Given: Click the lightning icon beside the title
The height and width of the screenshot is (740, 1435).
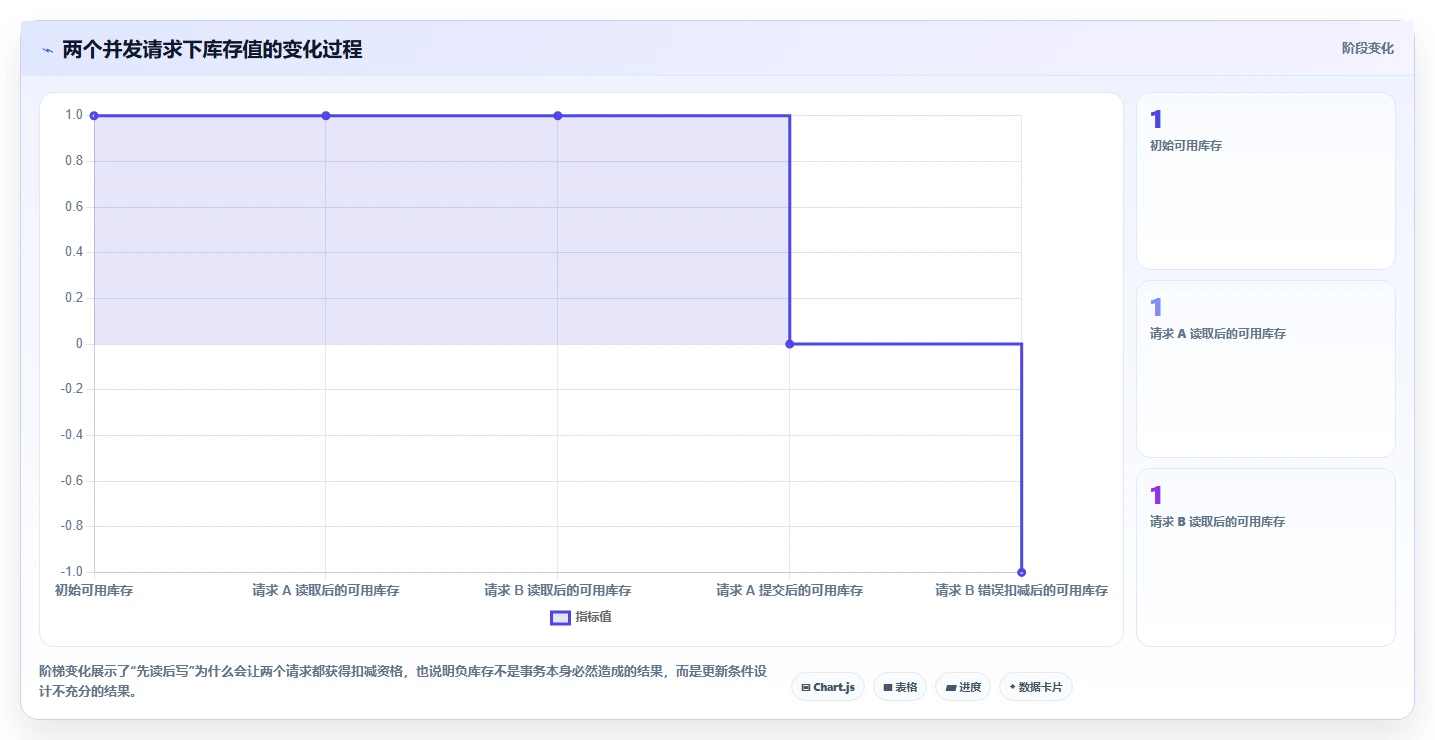Looking at the screenshot, I should pyautogui.click(x=47, y=49).
